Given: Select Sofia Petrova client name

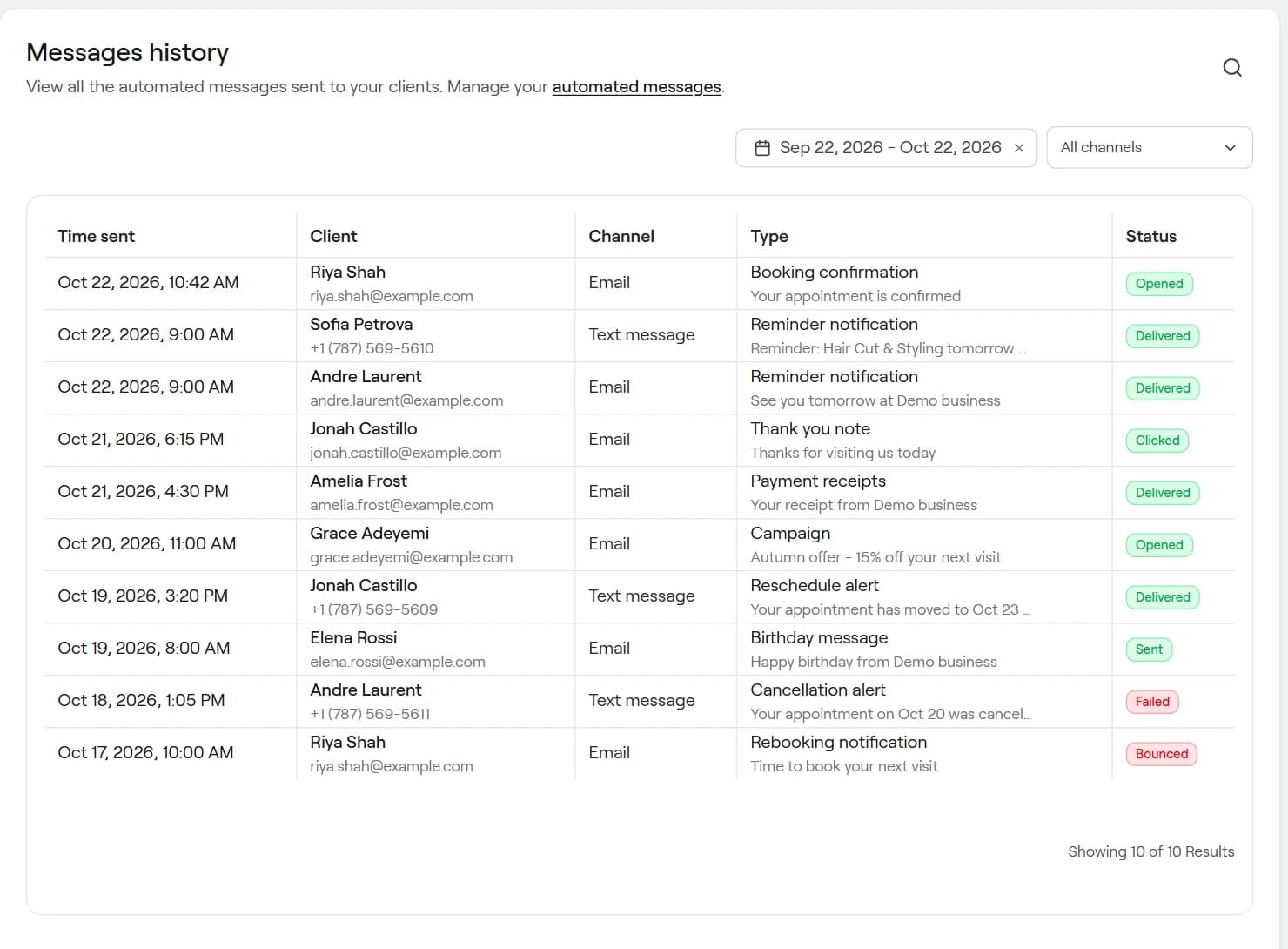Looking at the screenshot, I should coord(361,324).
